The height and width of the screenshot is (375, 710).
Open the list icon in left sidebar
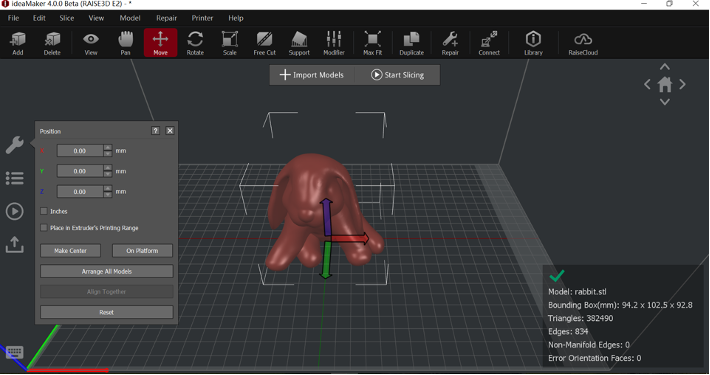14,178
